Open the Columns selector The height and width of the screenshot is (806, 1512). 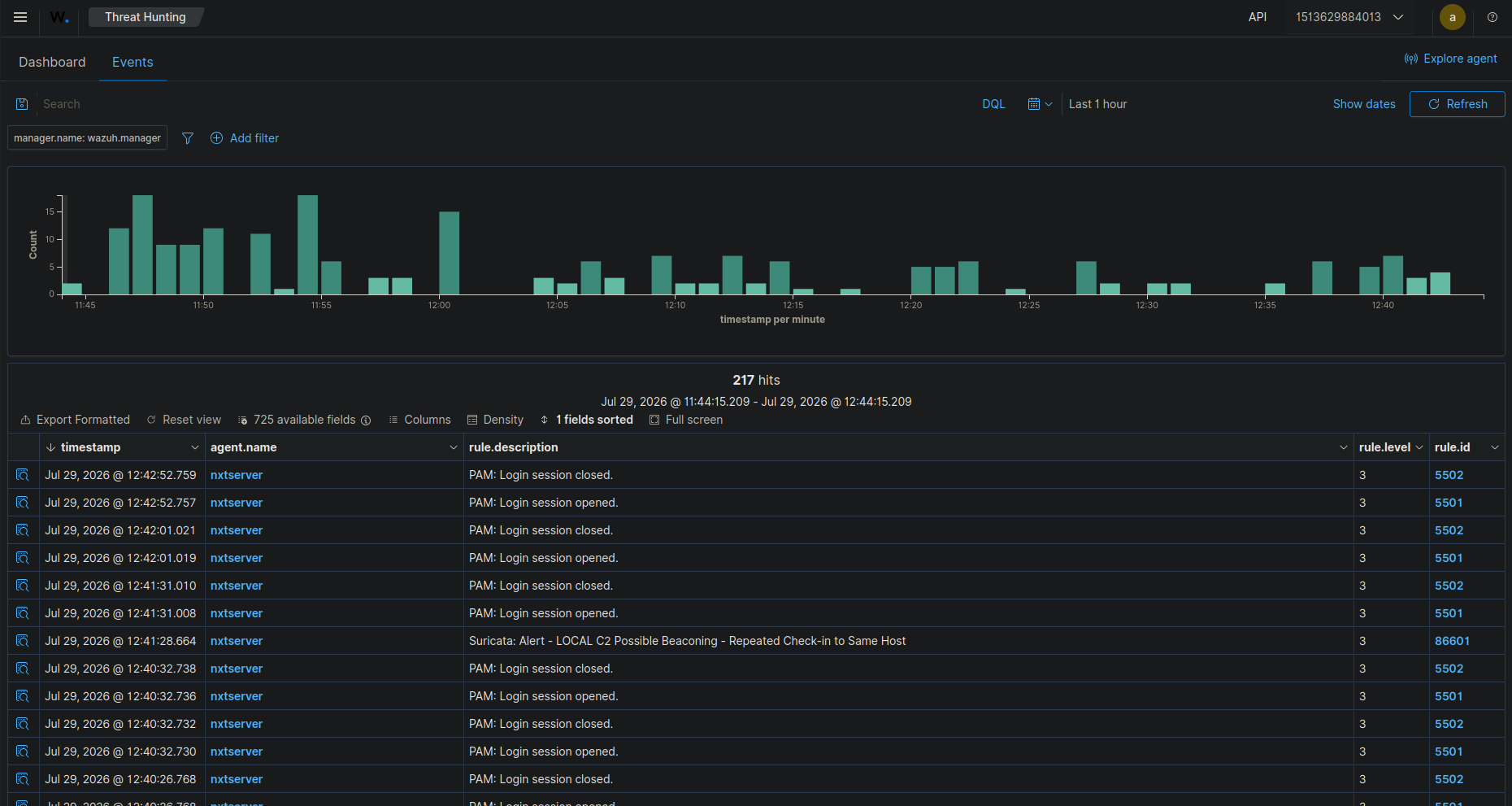(x=419, y=420)
